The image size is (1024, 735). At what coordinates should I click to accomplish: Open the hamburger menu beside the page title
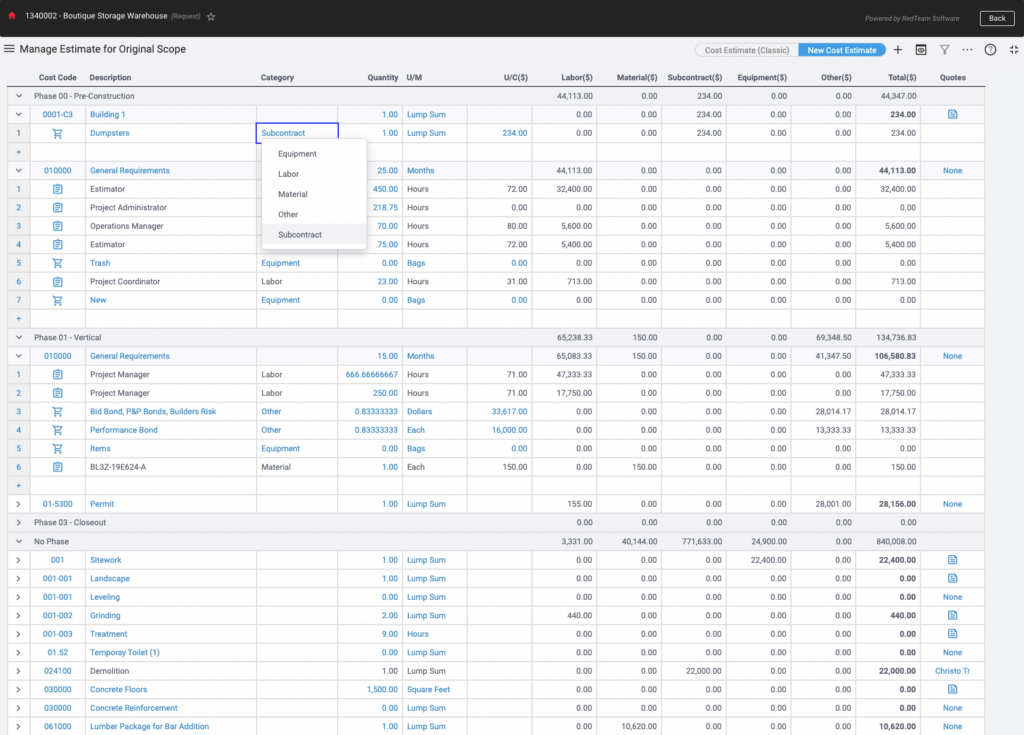coord(11,48)
